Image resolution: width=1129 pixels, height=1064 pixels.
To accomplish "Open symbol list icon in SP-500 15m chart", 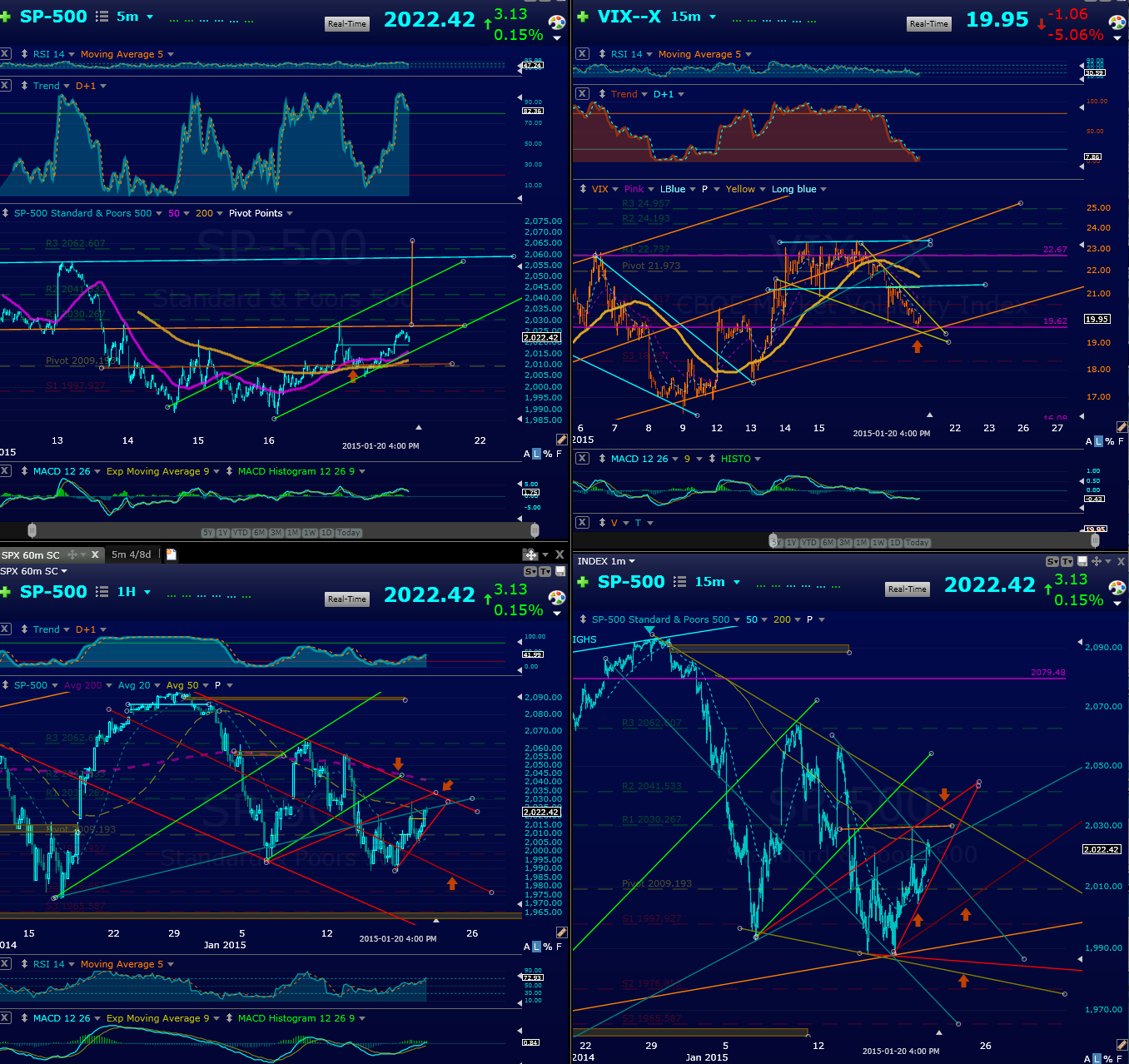I will [x=679, y=582].
